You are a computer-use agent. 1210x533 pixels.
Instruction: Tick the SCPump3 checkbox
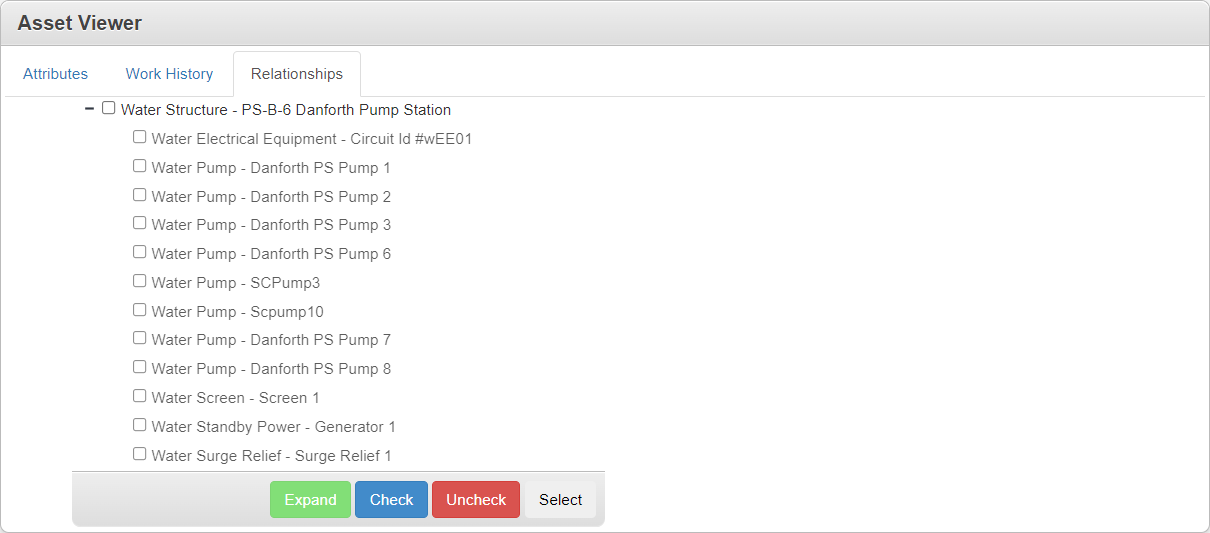click(140, 281)
